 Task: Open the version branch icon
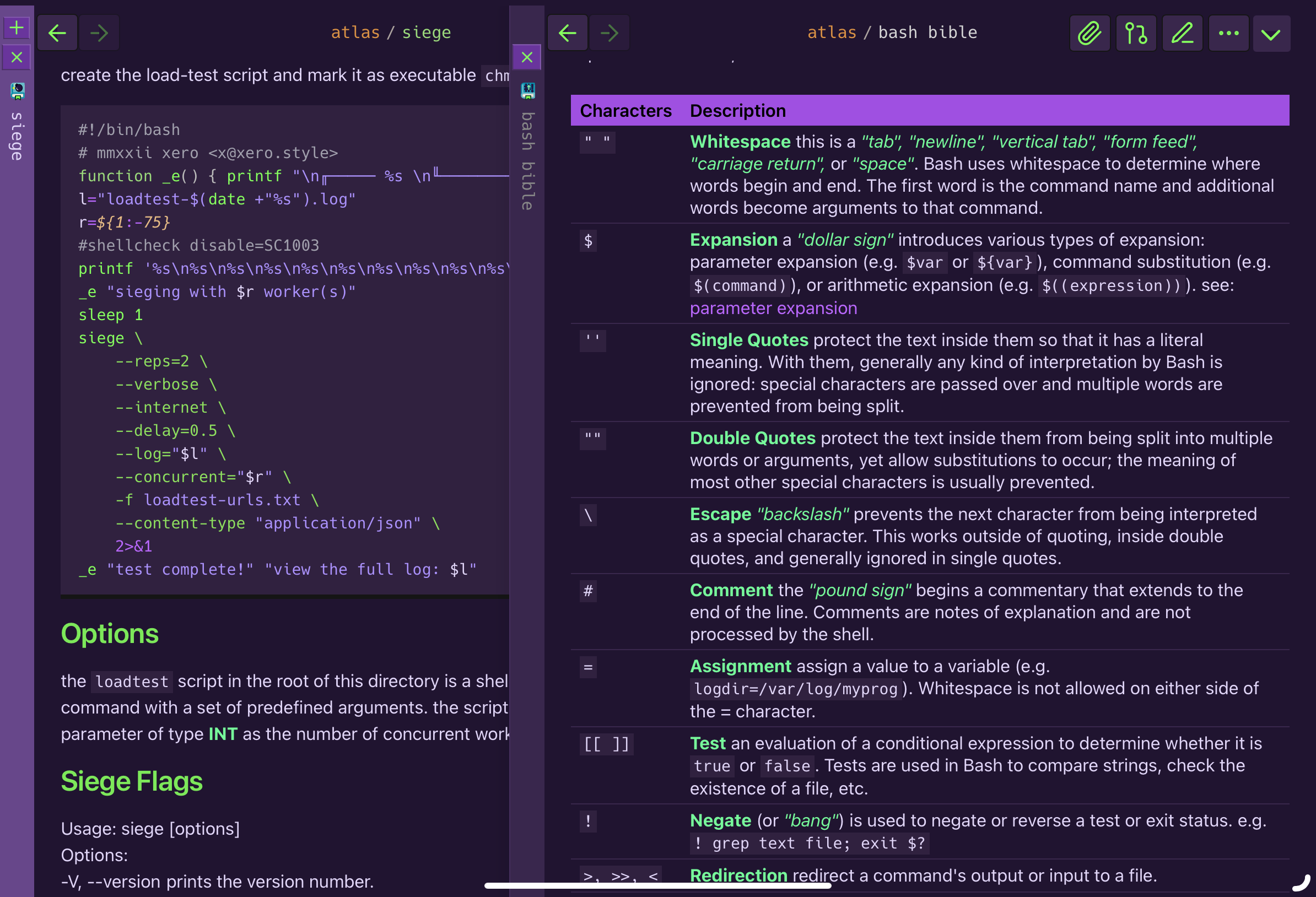pos(1136,33)
